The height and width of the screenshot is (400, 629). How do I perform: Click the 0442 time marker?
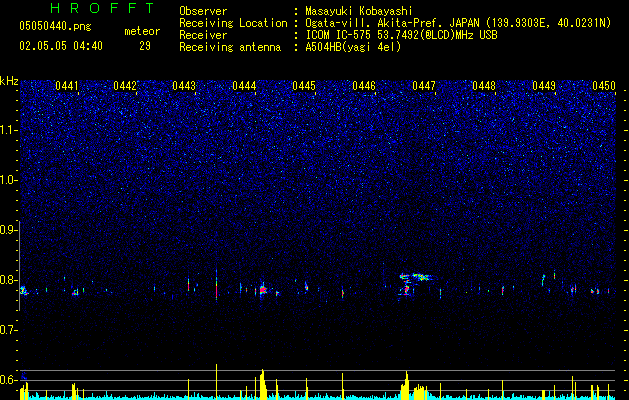125,86
